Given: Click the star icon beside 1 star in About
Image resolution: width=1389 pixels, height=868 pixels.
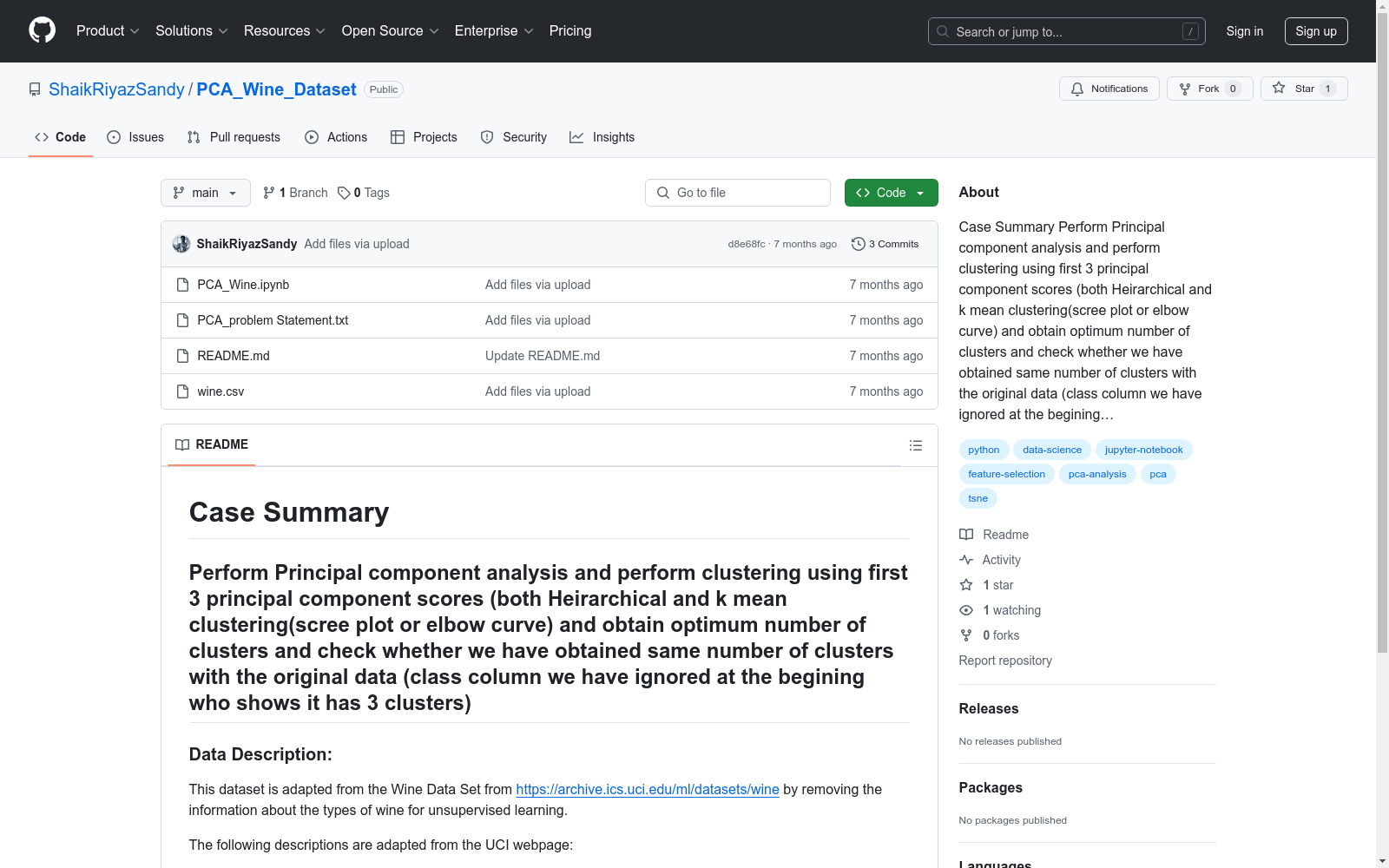Looking at the screenshot, I should click(x=966, y=585).
